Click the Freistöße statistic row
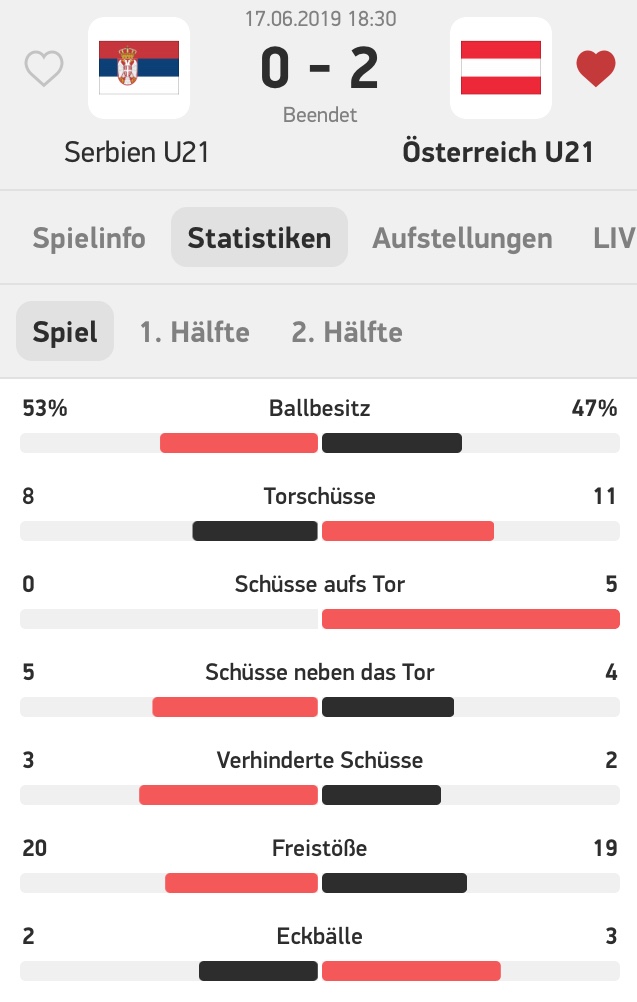Screen dimensions: 637x1002 [319, 864]
